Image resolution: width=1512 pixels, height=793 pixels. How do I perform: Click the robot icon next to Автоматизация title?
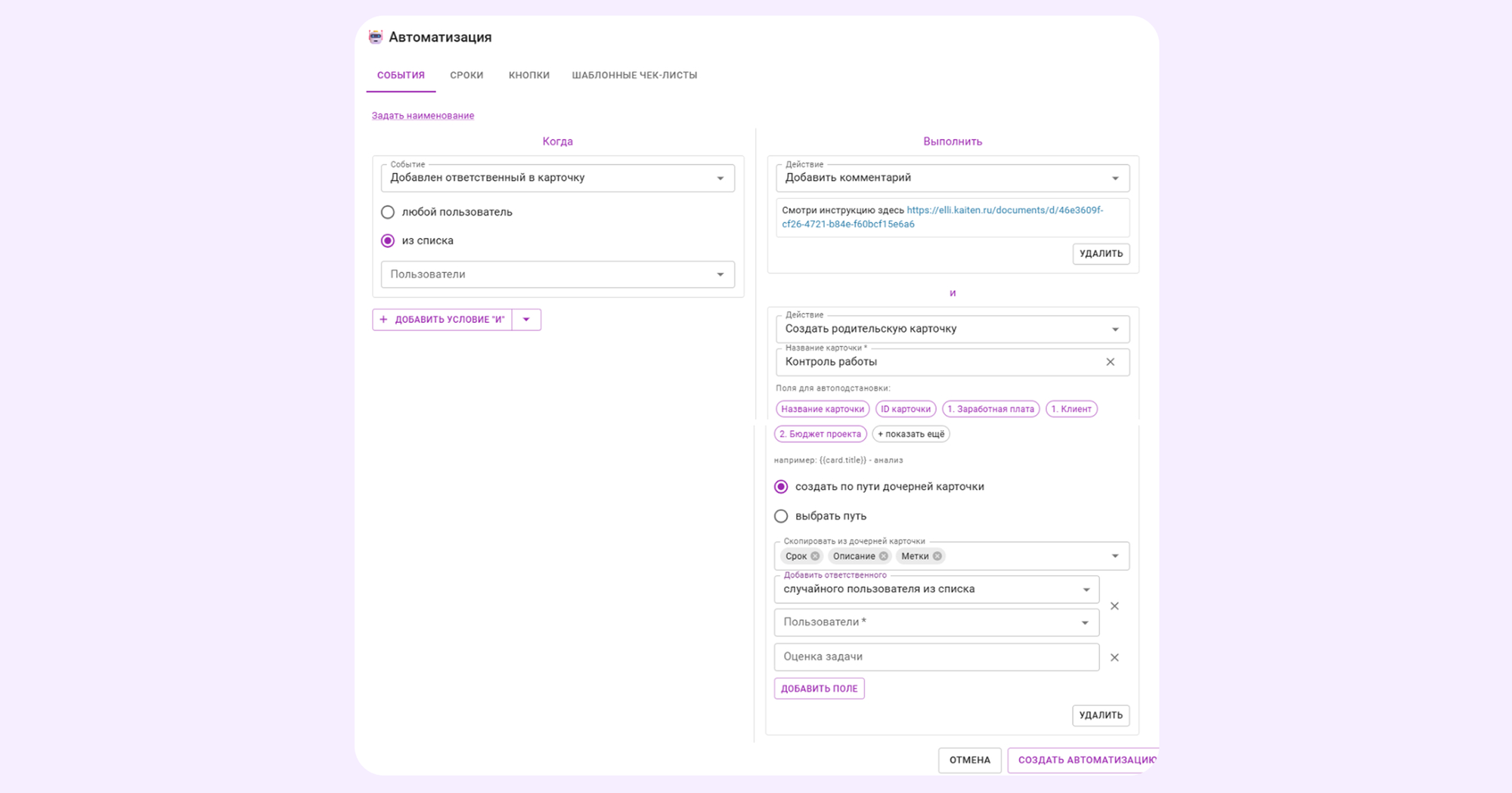tap(376, 36)
